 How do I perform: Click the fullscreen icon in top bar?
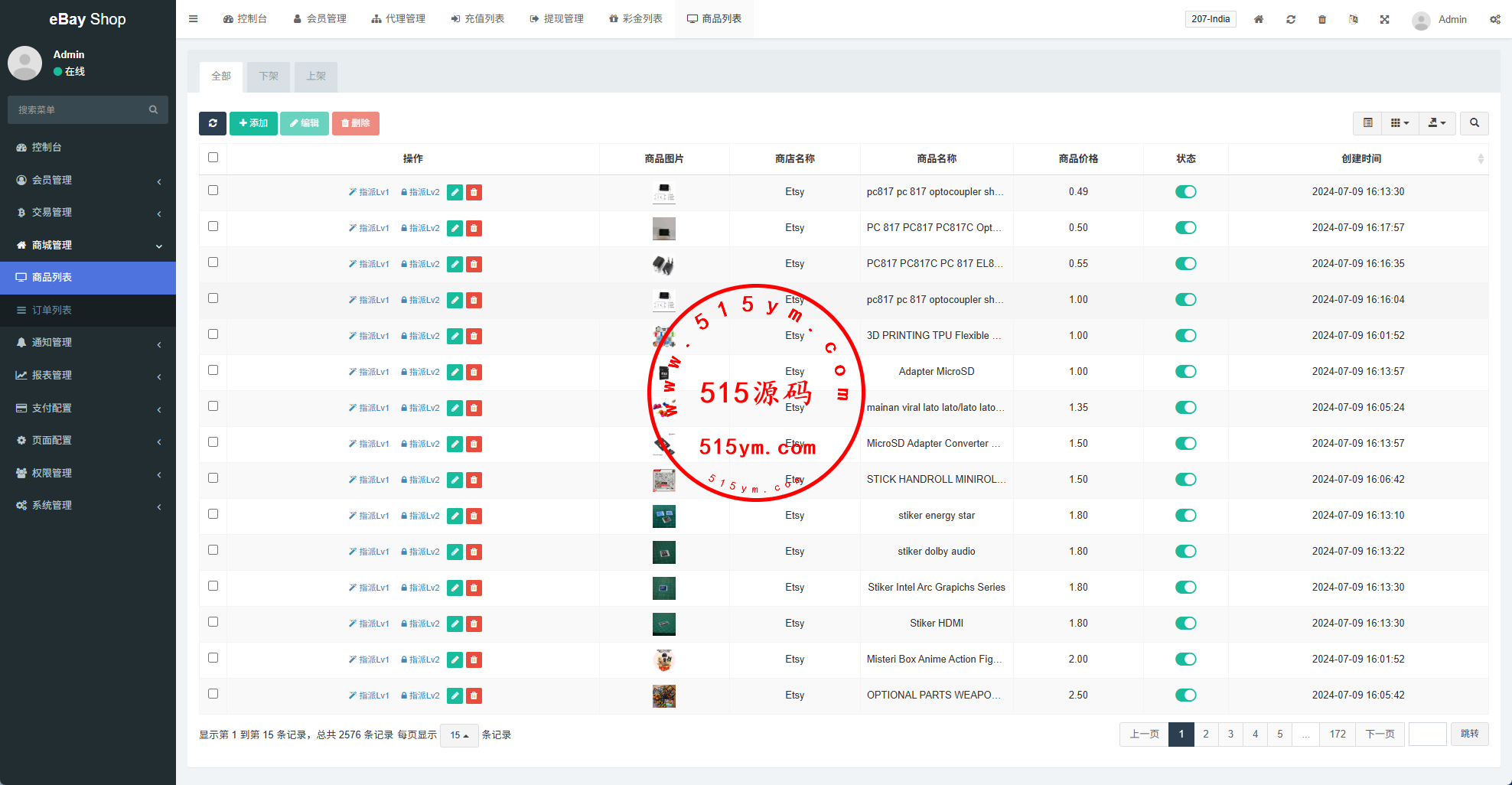click(x=1384, y=19)
